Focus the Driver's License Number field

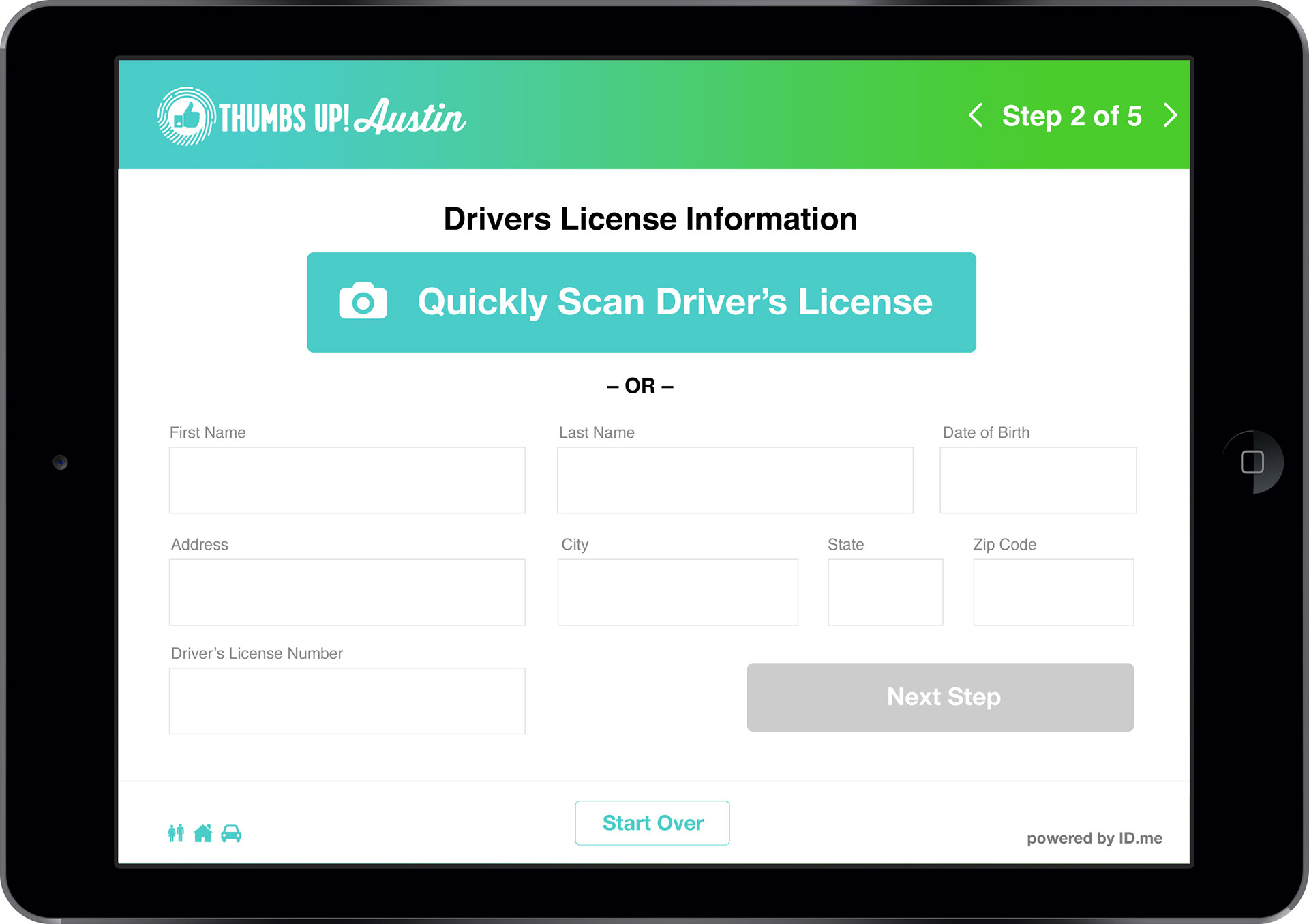[x=347, y=701]
